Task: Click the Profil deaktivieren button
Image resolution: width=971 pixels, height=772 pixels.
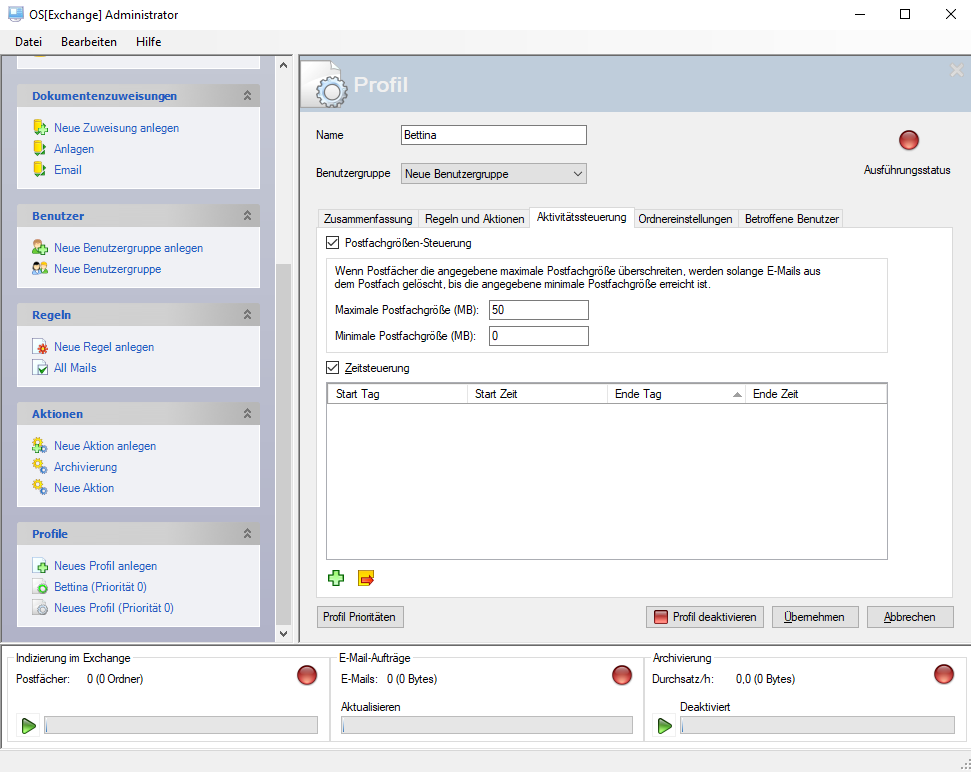Action: click(x=705, y=617)
